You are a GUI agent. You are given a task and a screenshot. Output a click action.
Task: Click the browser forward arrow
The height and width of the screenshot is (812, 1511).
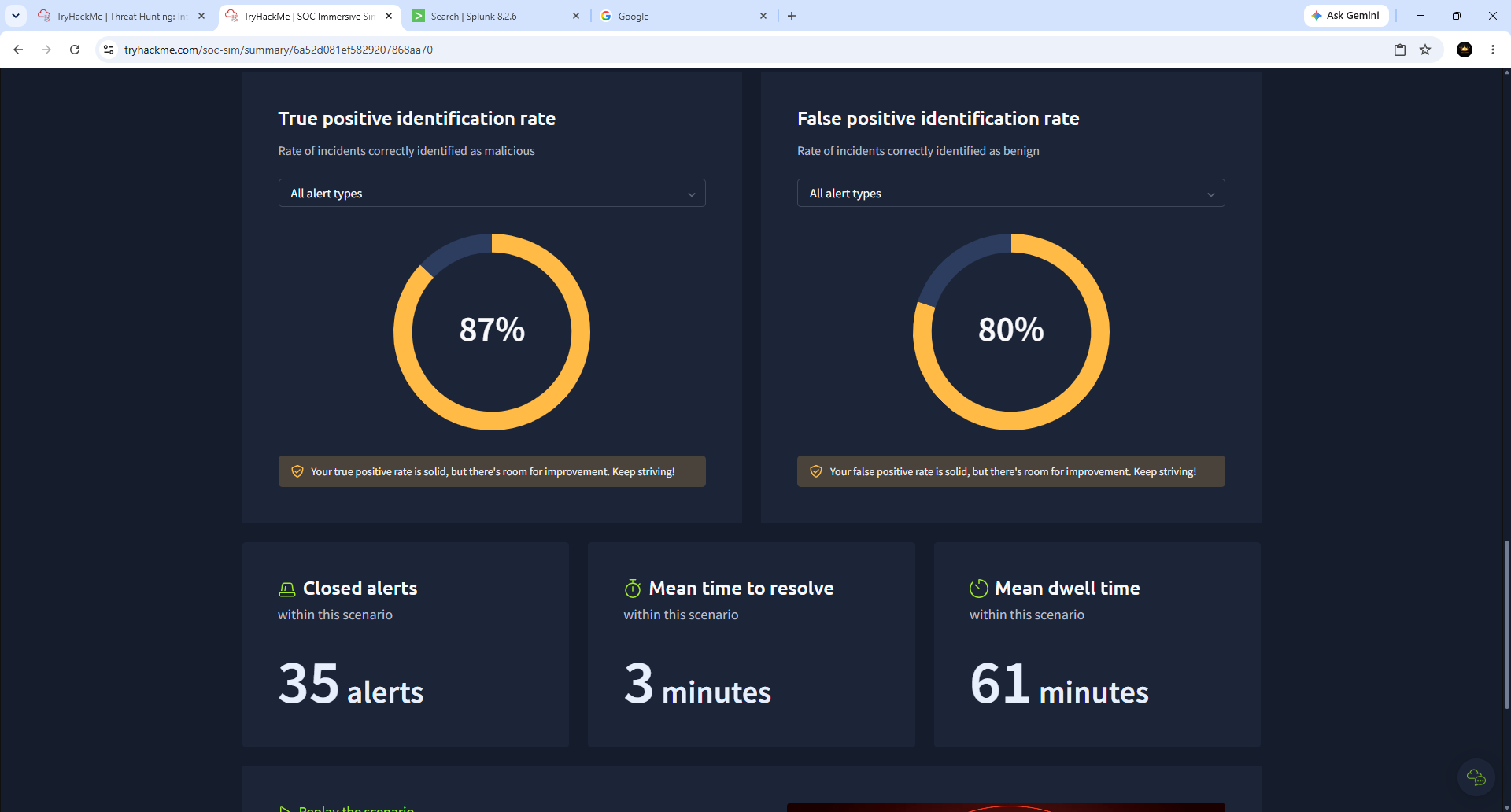(x=46, y=50)
